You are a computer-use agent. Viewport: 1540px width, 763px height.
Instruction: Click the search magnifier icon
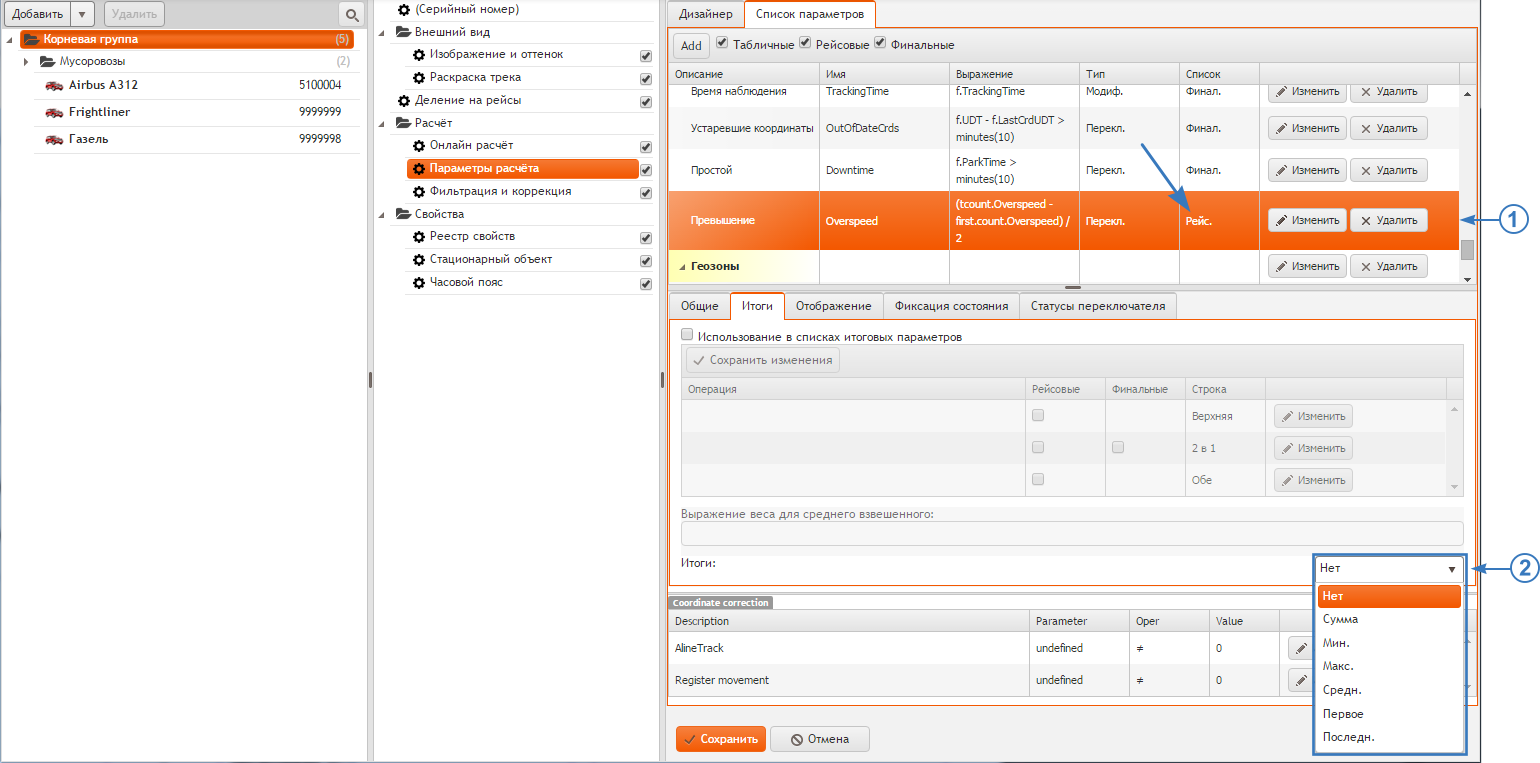coord(351,14)
